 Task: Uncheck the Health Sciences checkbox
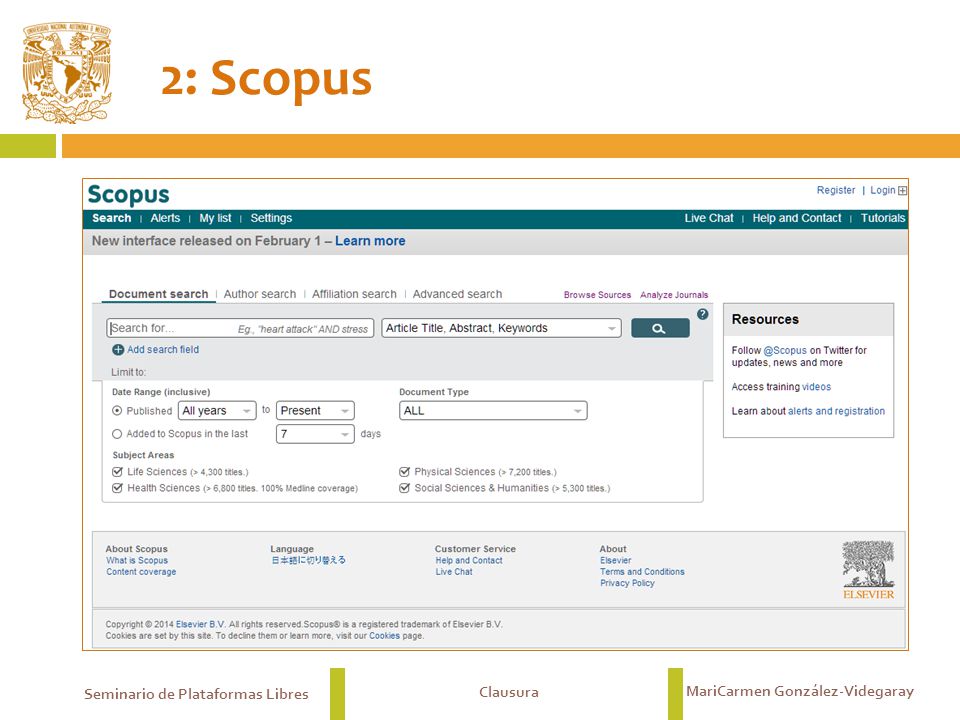[x=118, y=488]
